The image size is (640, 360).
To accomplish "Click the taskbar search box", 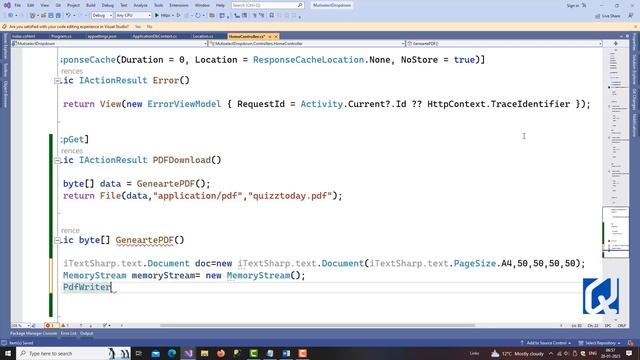I will pyautogui.click(x=73, y=353).
